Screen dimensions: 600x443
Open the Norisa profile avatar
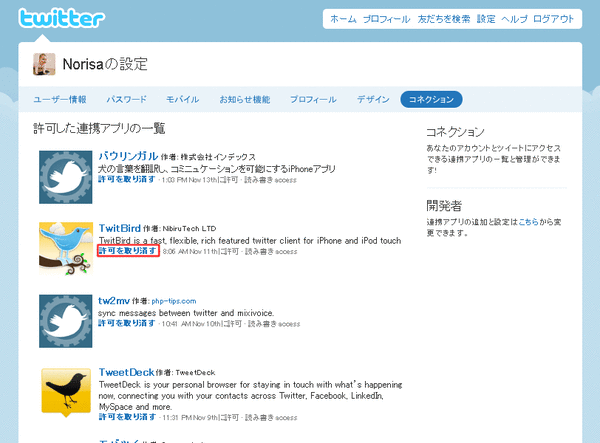click(x=44, y=64)
